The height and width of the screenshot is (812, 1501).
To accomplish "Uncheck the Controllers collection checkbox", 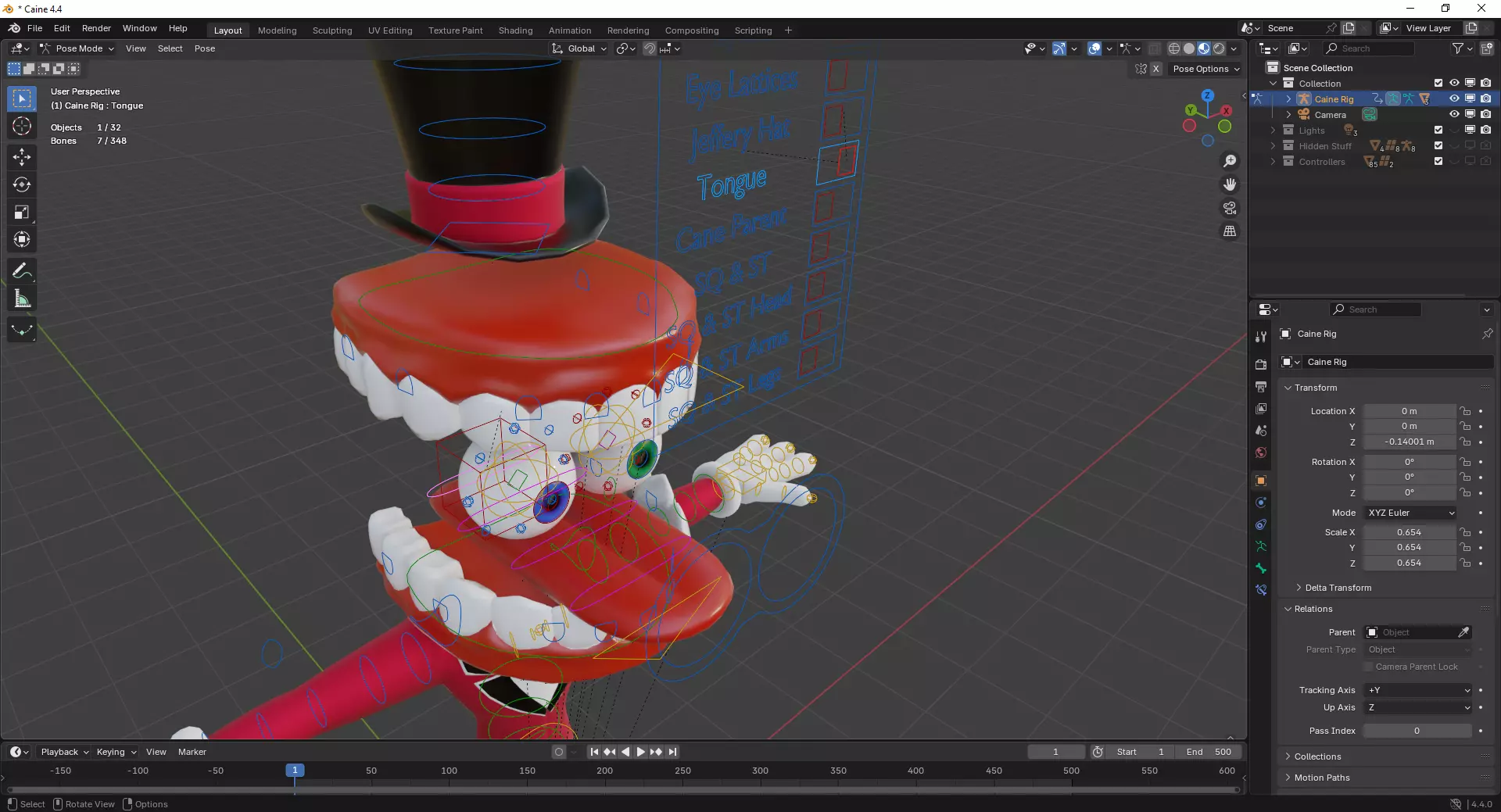I will 1438,161.
